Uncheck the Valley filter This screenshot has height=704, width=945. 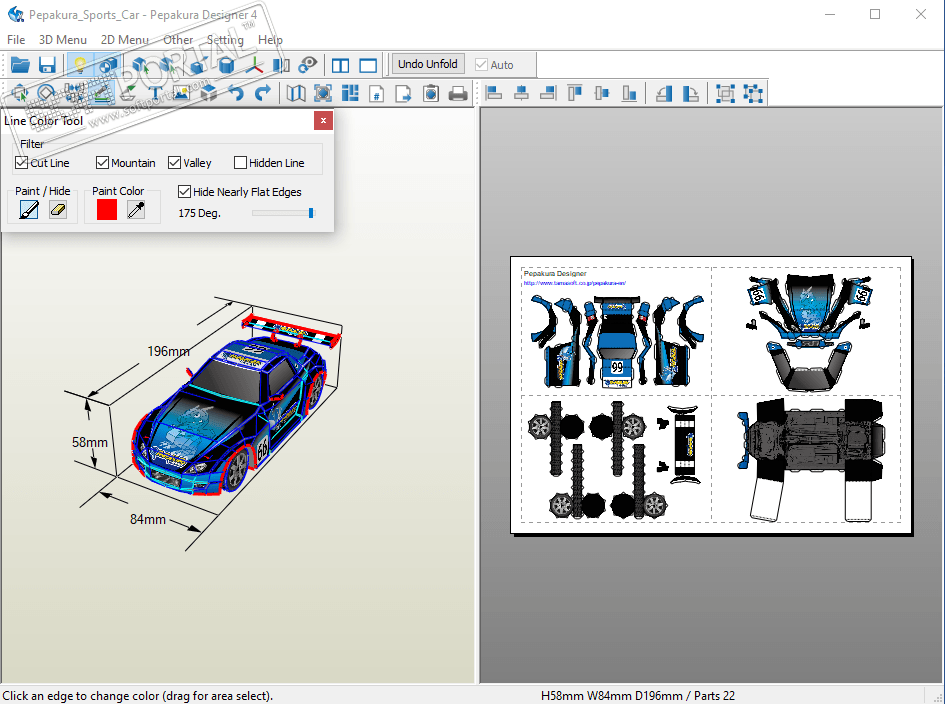175,163
